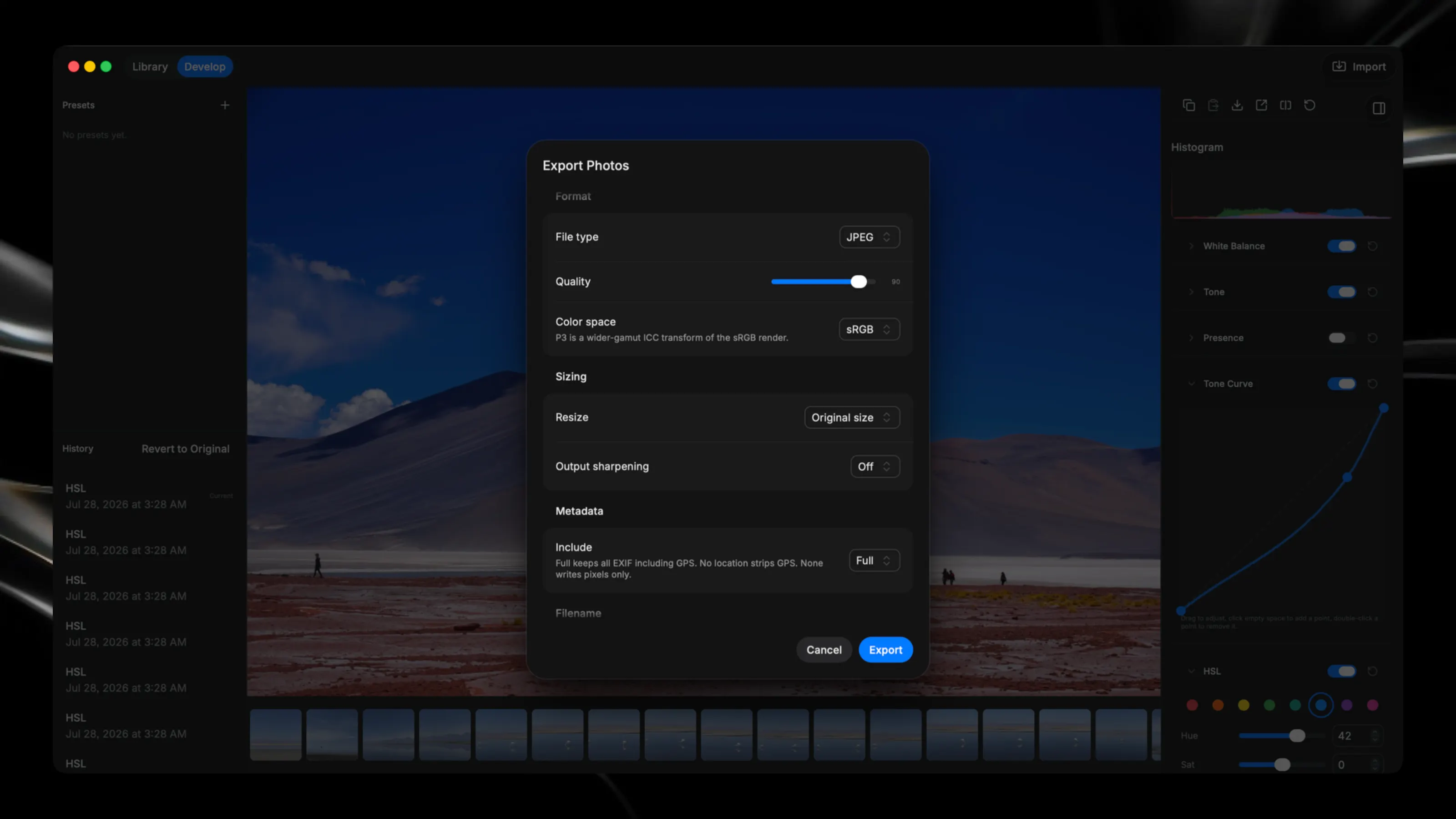Toggle the HSL switch

(x=1341, y=671)
